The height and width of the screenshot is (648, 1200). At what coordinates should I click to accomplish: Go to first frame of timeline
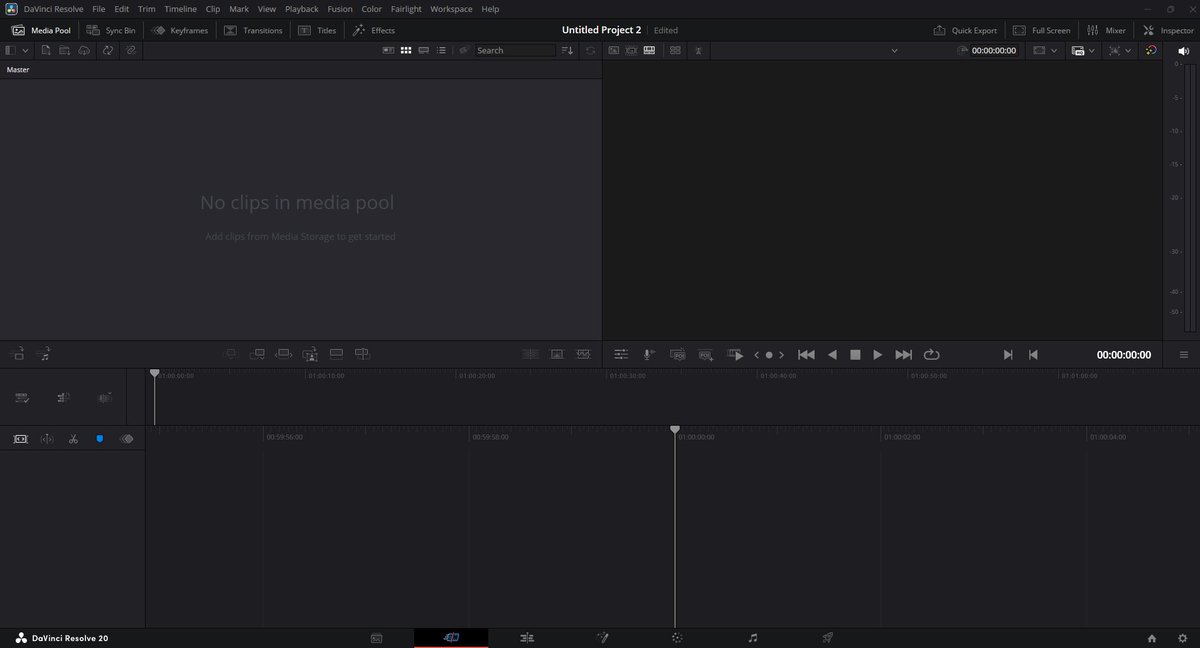pyautogui.click(x=806, y=354)
